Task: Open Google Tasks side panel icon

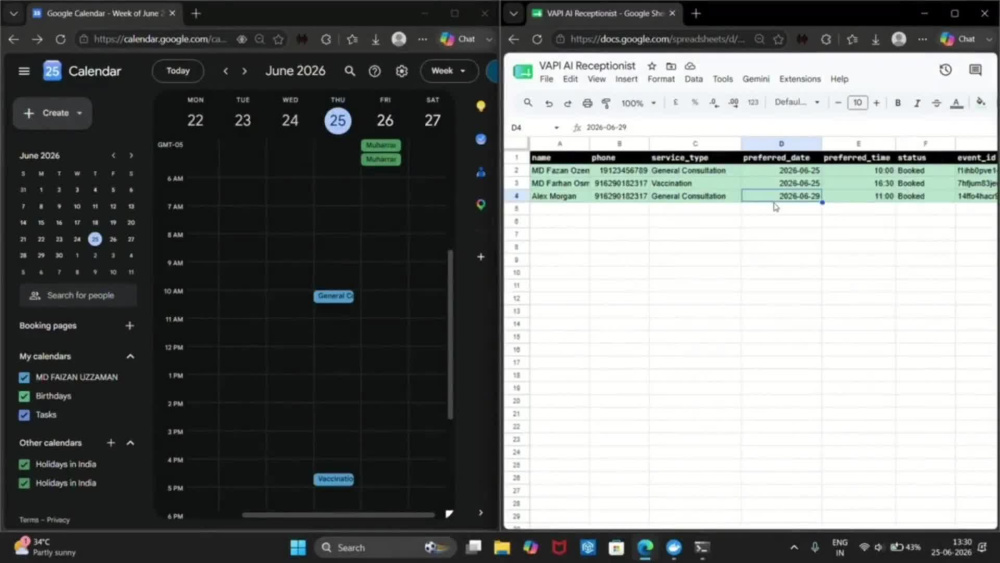Action: (481, 139)
